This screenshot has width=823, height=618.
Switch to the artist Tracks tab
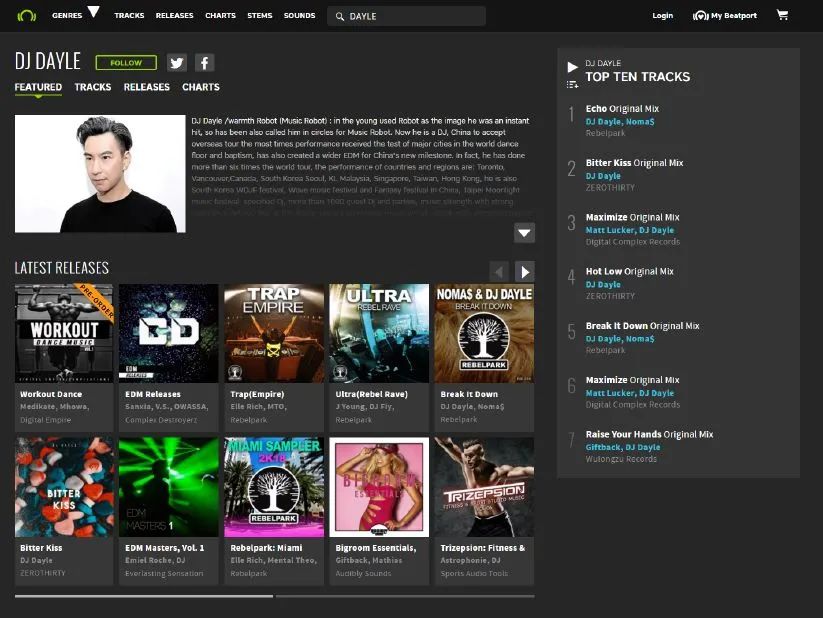tap(92, 87)
